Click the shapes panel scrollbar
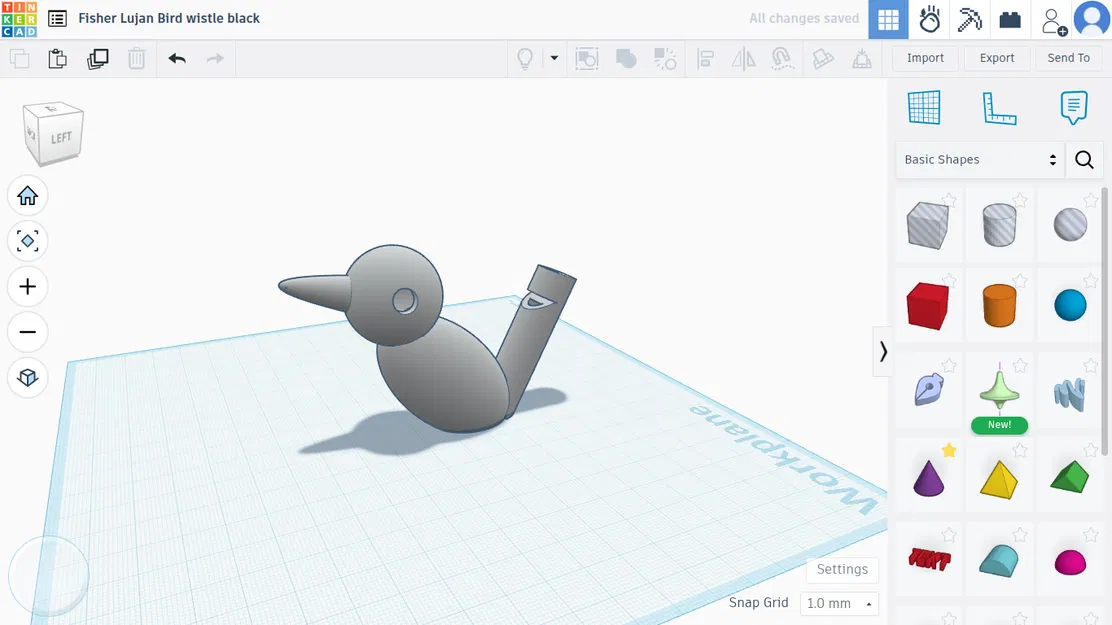Image resolution: width=1112 pixels, height=625 pixels. tap(1104, 321)
